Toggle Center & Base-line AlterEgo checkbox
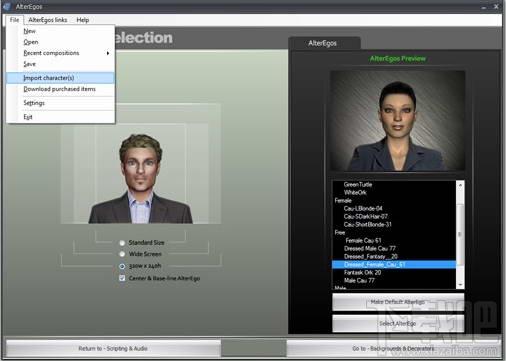Screen dimensions: 506x361 point(122,278)
